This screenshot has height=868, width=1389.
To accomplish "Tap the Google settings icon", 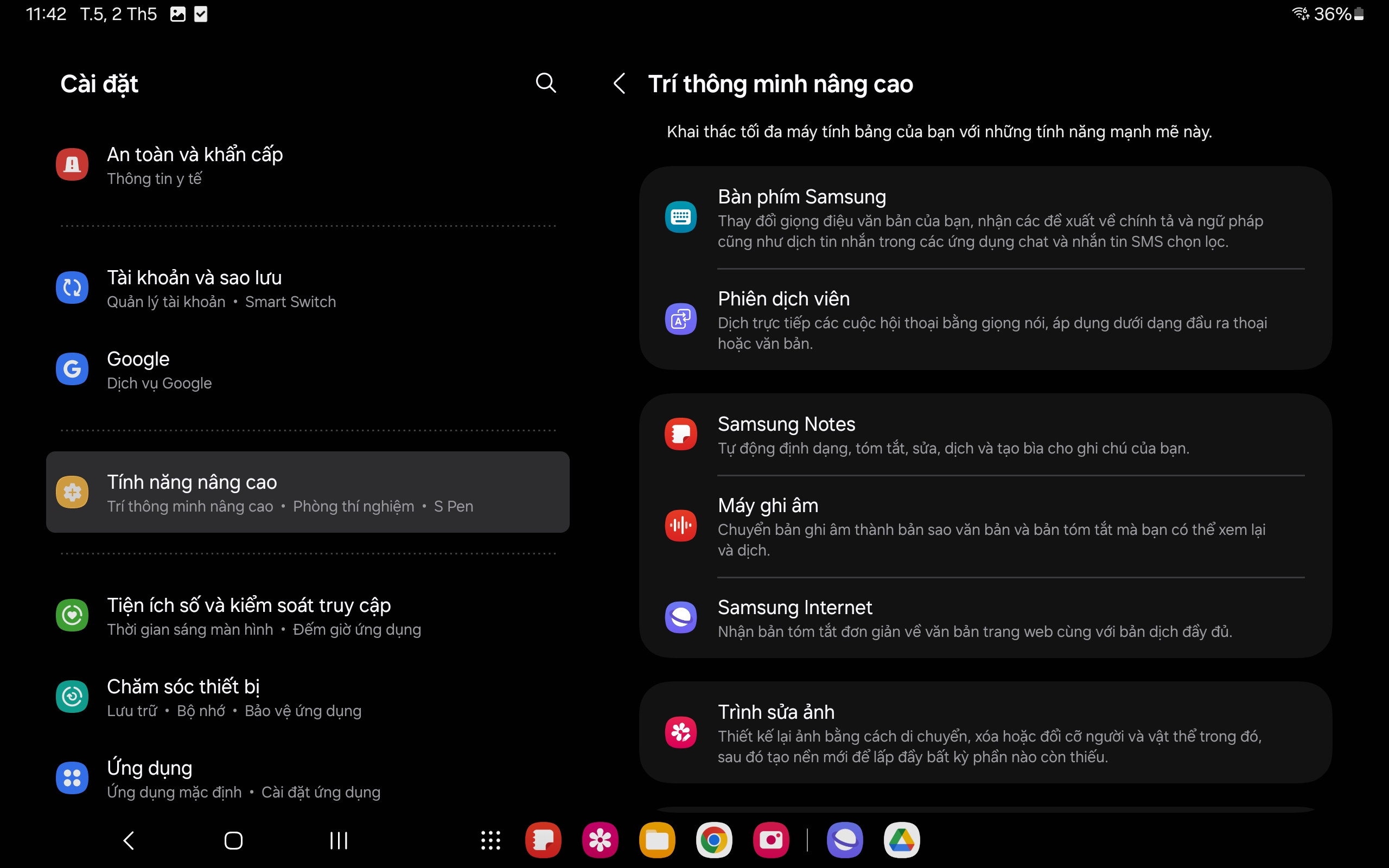I will 72,369.
